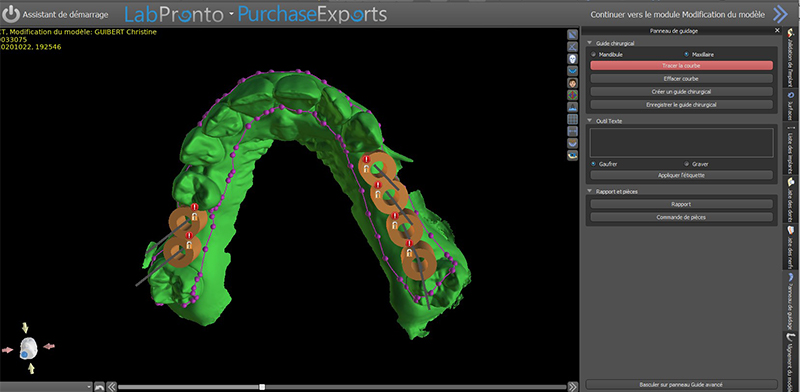The image size is (800, 392).
Task: Collapse the Guide chirurgical section
Action: pyautogui.click(x=590, y=44)
